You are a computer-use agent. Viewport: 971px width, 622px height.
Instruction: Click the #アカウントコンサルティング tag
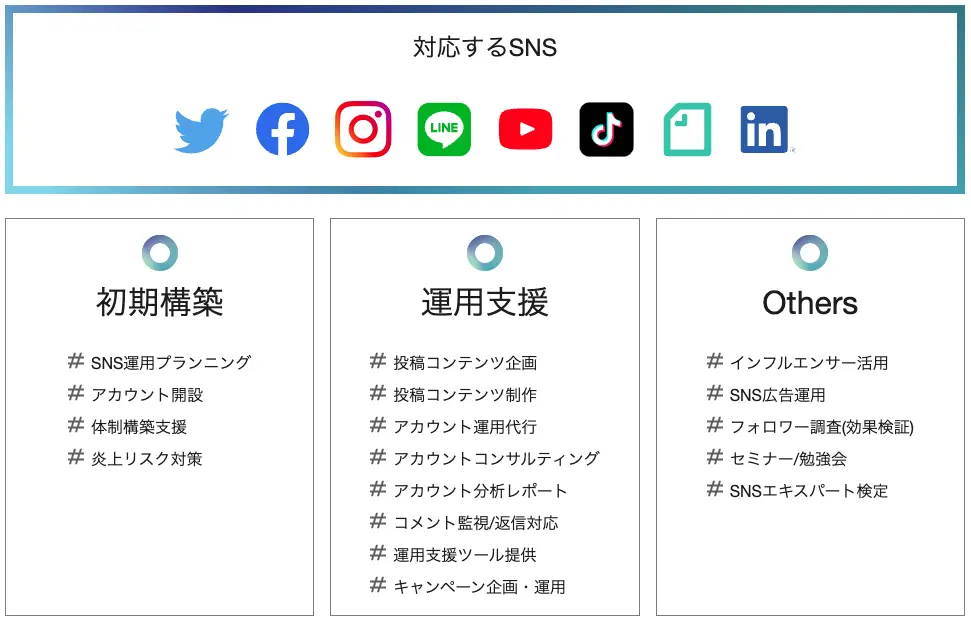pos(484,458)
